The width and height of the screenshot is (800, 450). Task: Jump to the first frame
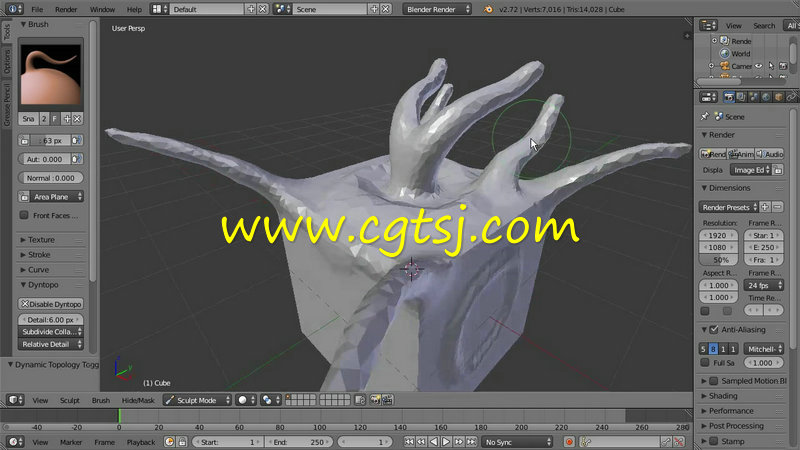409,442
